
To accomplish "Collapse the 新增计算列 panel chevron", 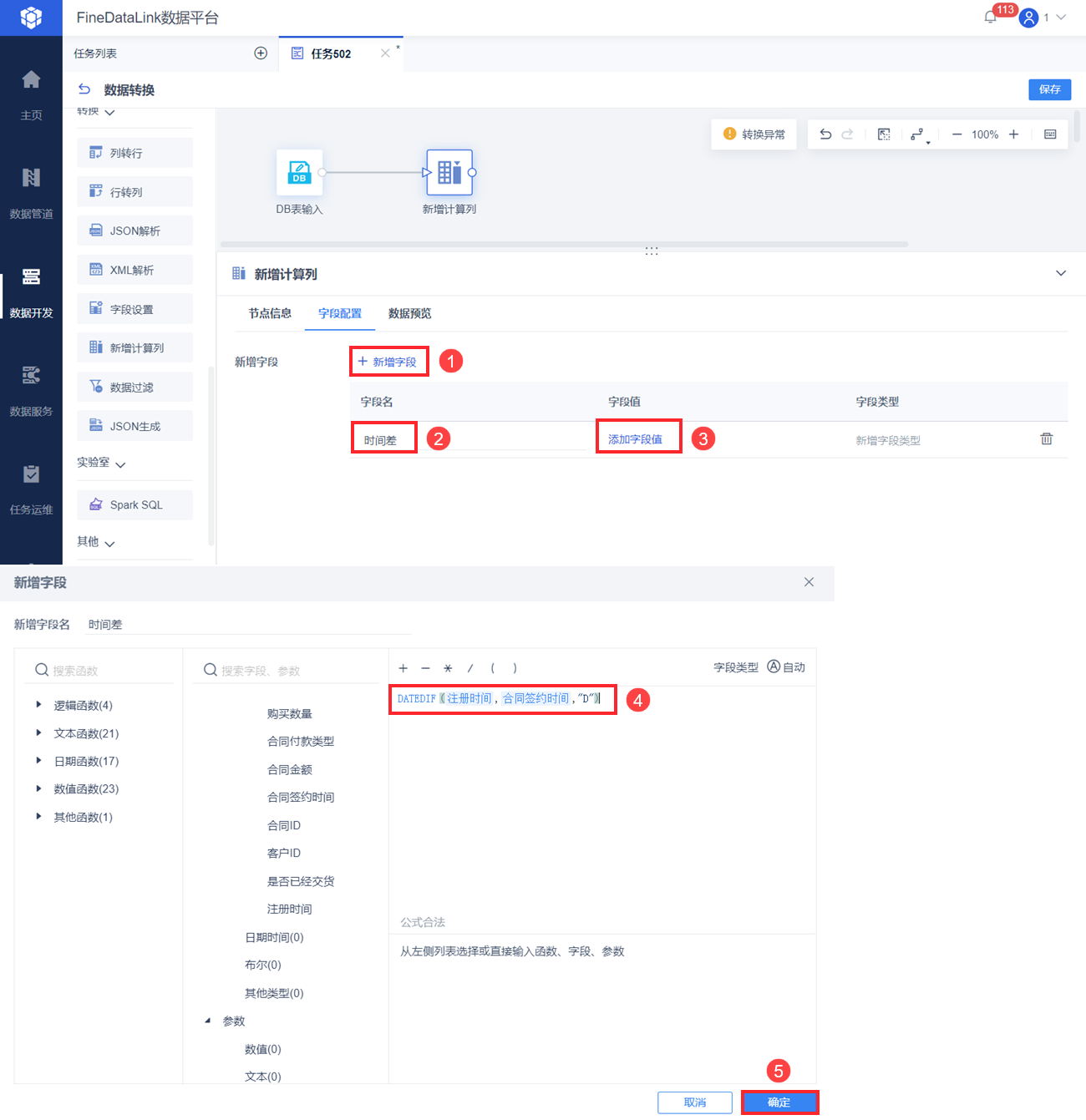I will 1061,273.
